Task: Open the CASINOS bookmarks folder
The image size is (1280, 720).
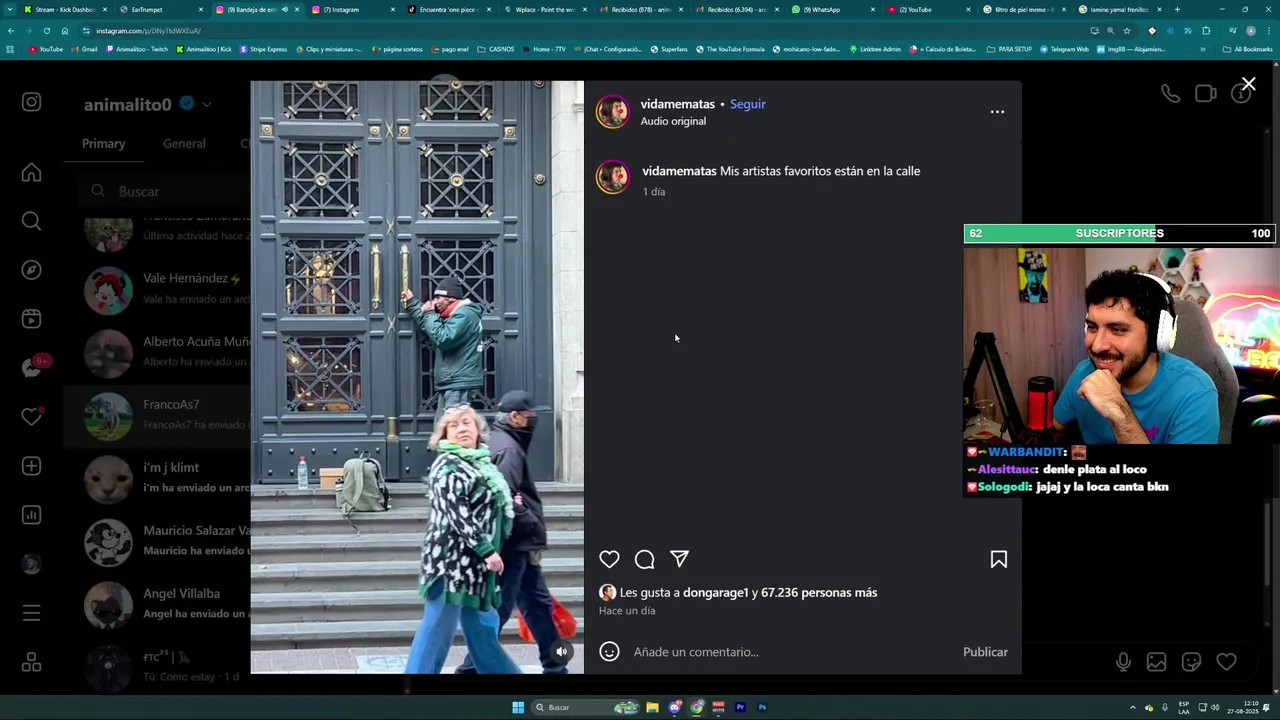Action: (496, 49)
